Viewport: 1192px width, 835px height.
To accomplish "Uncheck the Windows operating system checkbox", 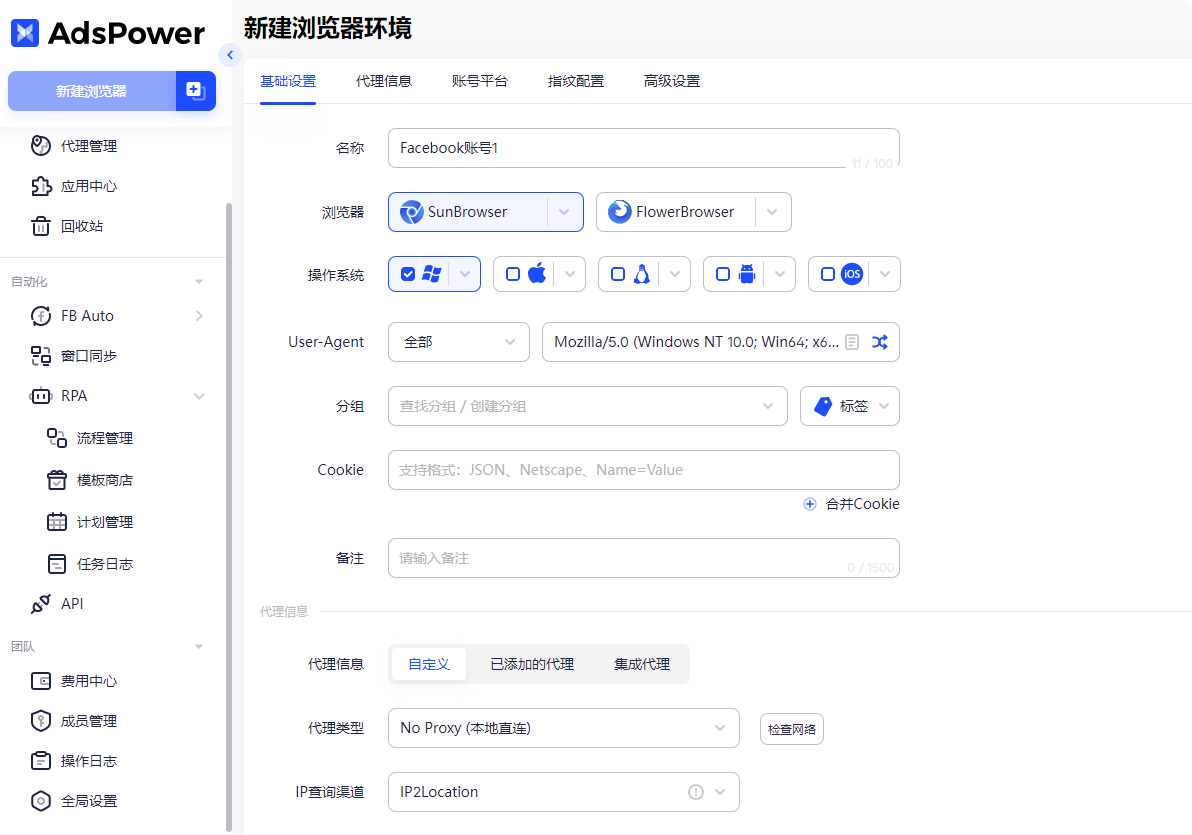I will 408,275.
